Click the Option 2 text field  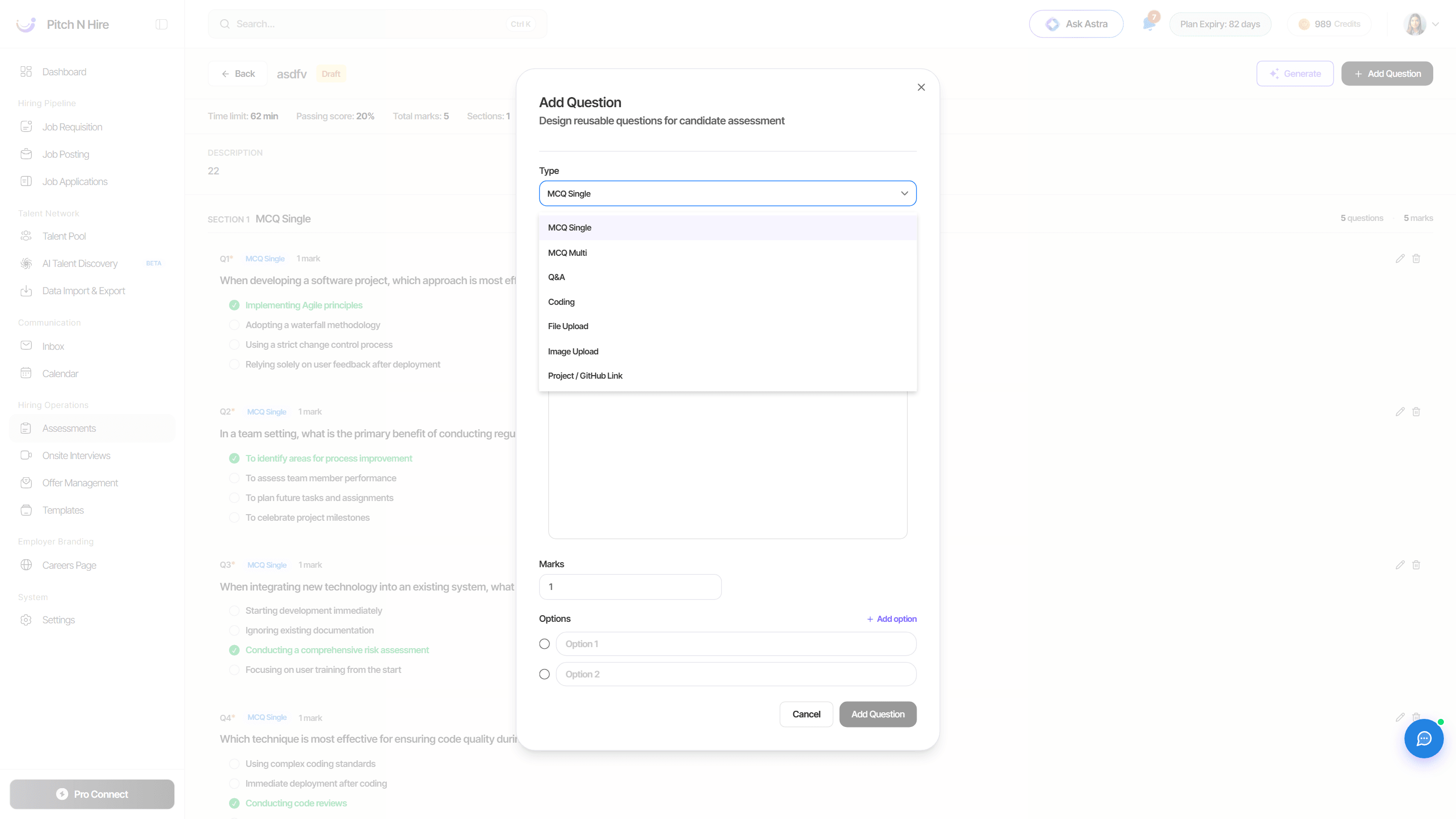[736, 674]
